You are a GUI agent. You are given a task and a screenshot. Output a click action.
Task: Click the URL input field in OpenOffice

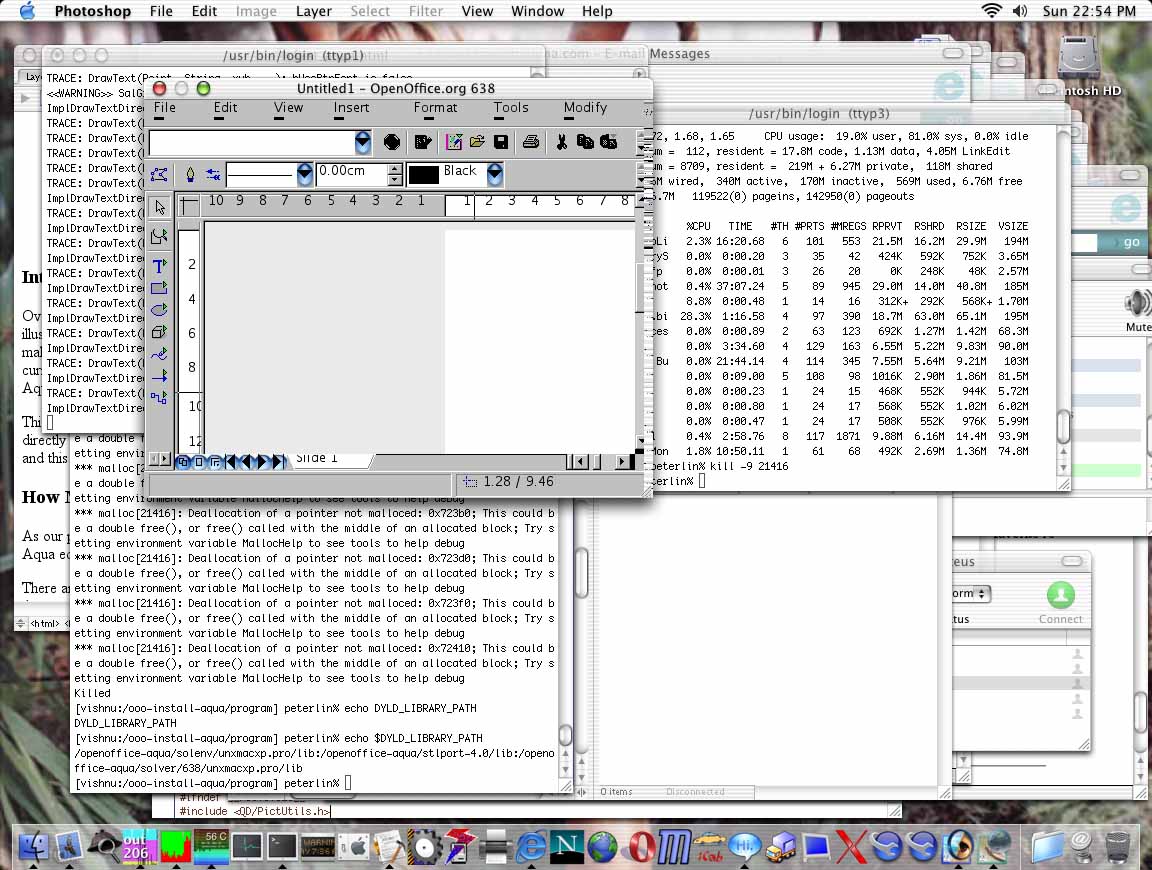[x=252, y=142]
